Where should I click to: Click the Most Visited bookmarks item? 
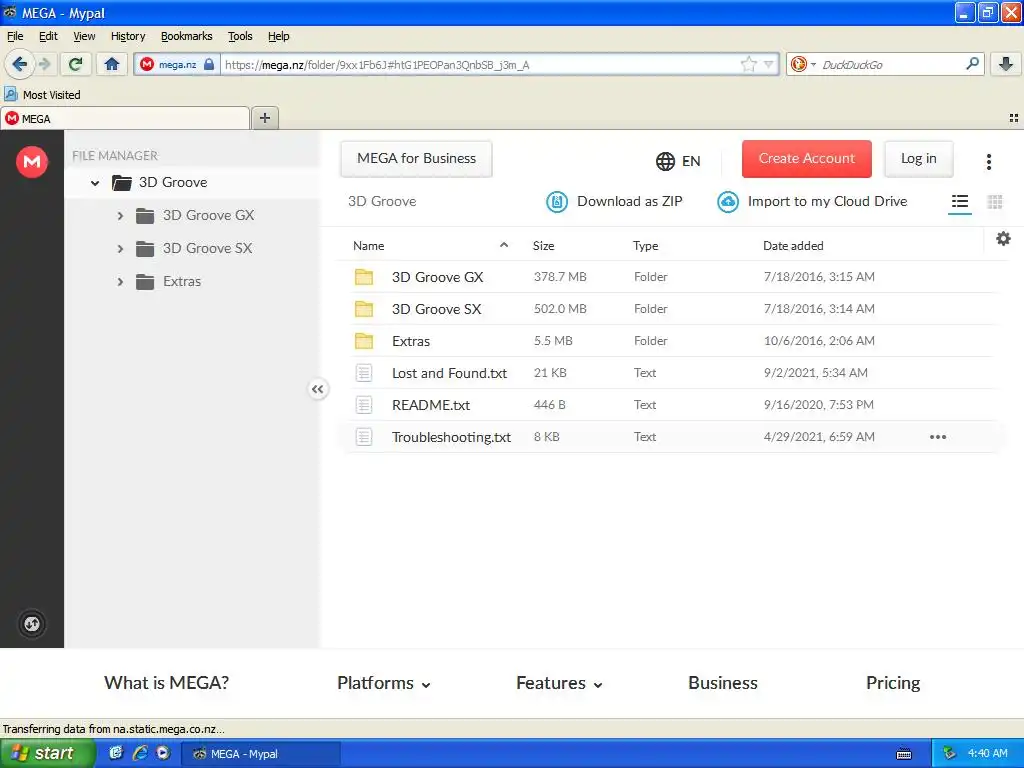pos(43,95)
